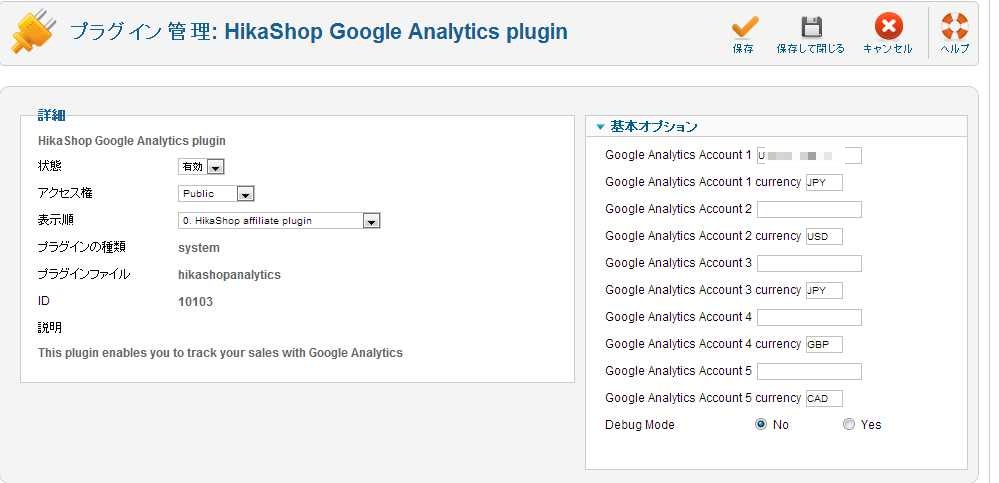Click the Account 5 currency CAD field
Viewport: 999px width, 483px height.
click(824, 399)
